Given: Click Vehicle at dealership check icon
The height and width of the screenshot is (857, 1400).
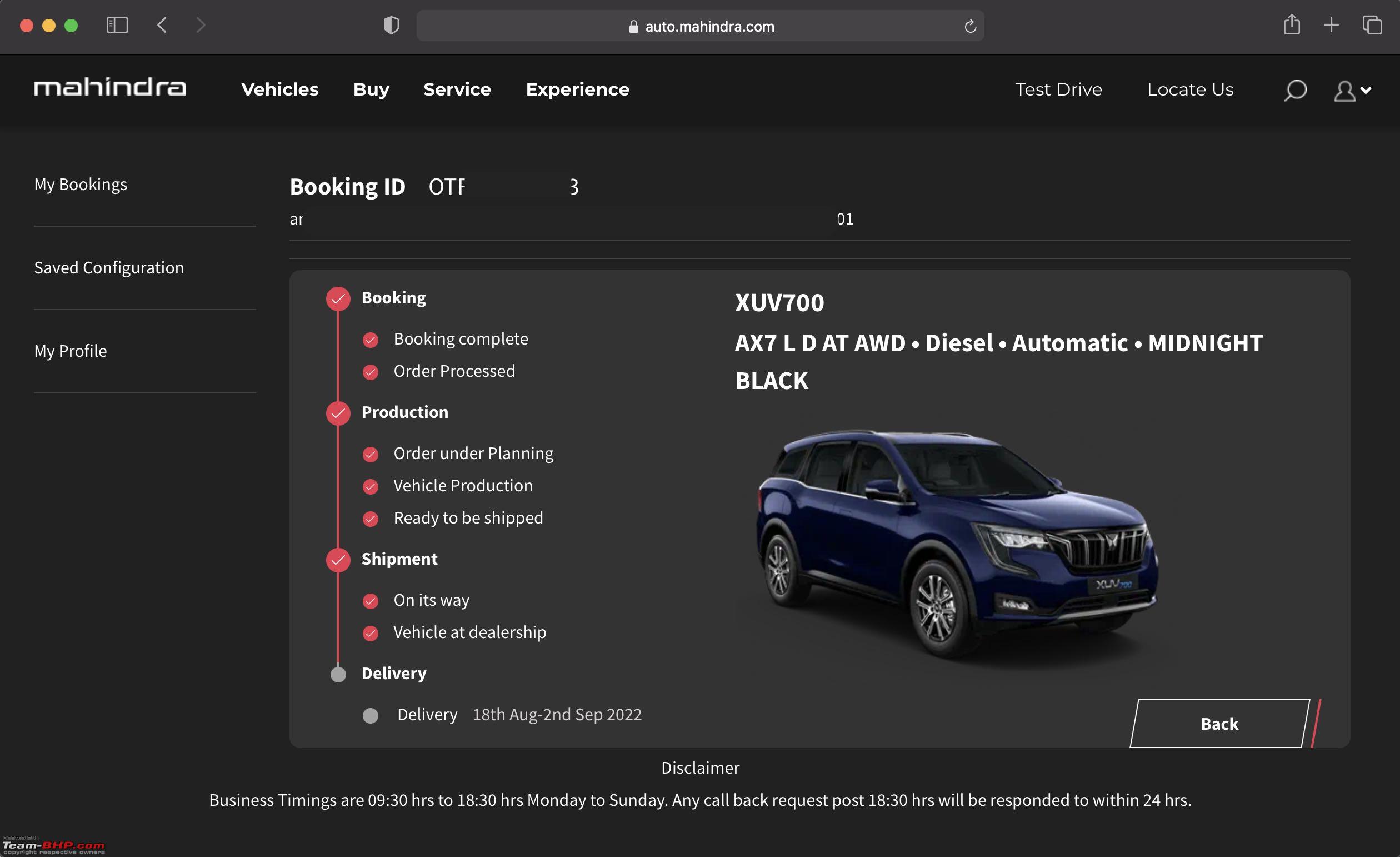Looking at the screenshot, I should pos(371,634).
